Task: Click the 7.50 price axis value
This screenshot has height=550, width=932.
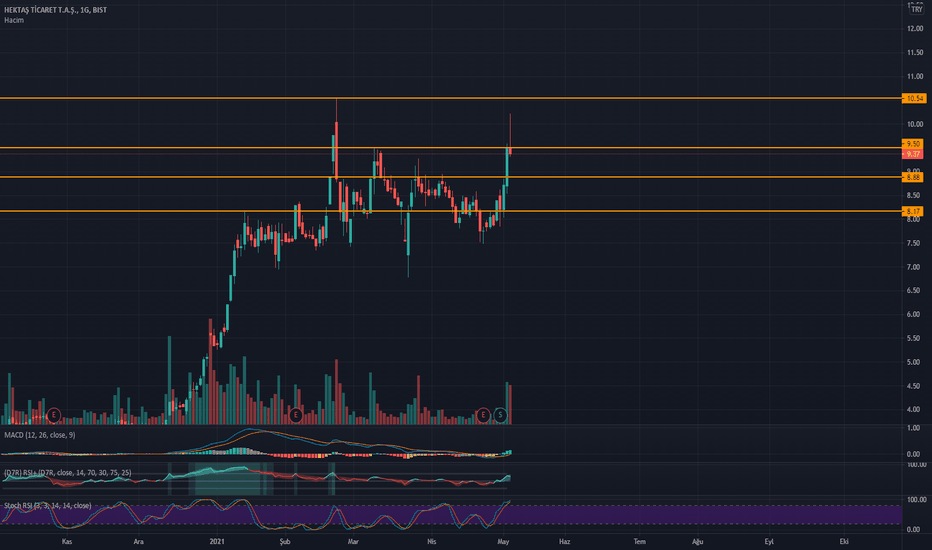Action: pos(913,243)
